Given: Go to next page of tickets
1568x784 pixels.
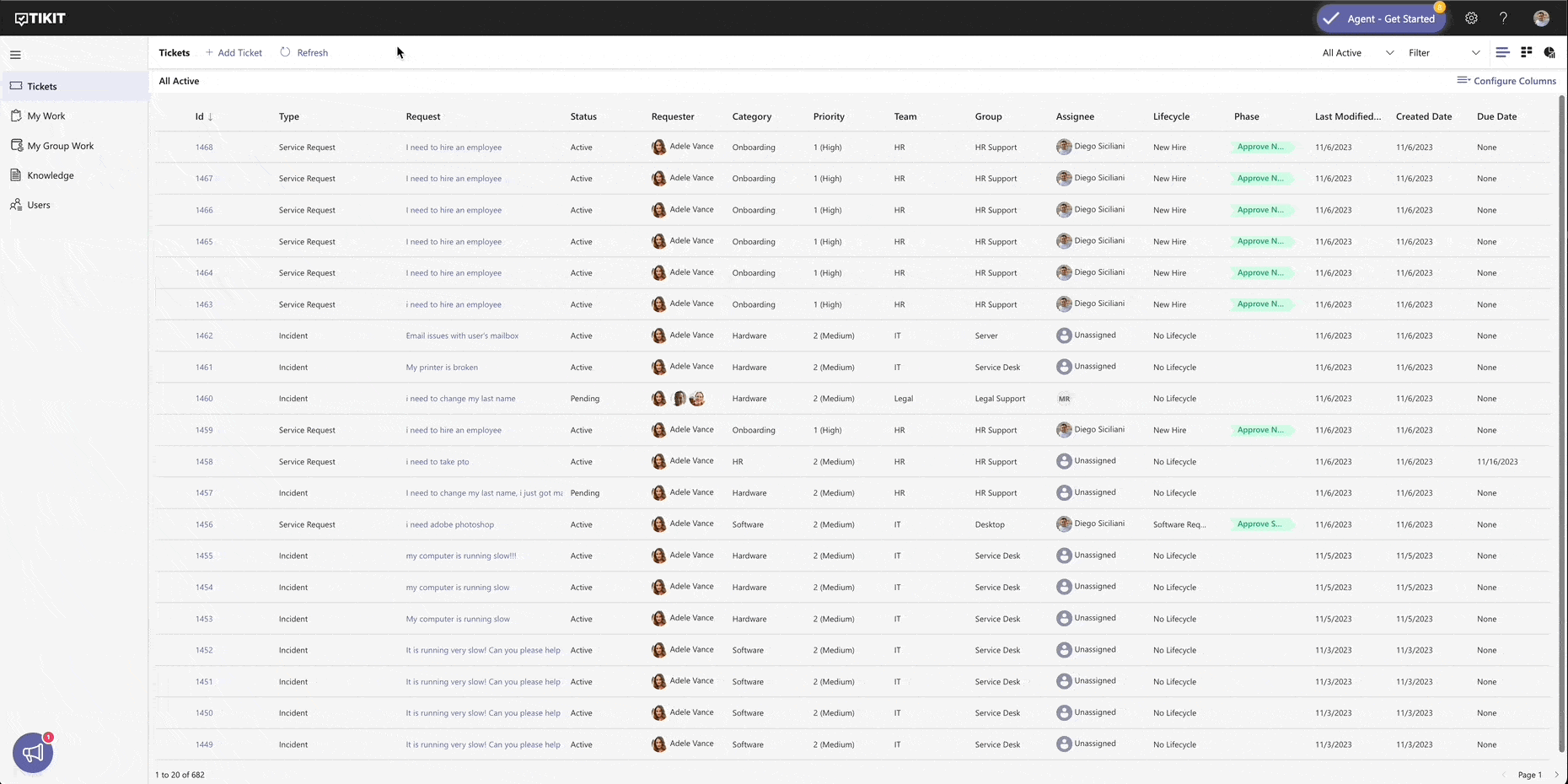Looking at the screenshot, I should pyautogui.click(x=1556, y=775).
